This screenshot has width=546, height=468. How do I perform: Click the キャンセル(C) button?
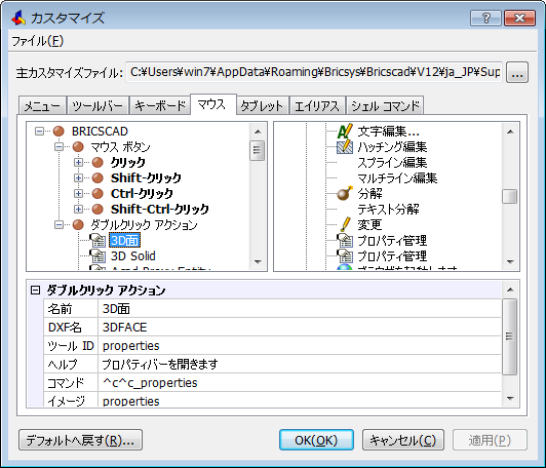point(403,440)
